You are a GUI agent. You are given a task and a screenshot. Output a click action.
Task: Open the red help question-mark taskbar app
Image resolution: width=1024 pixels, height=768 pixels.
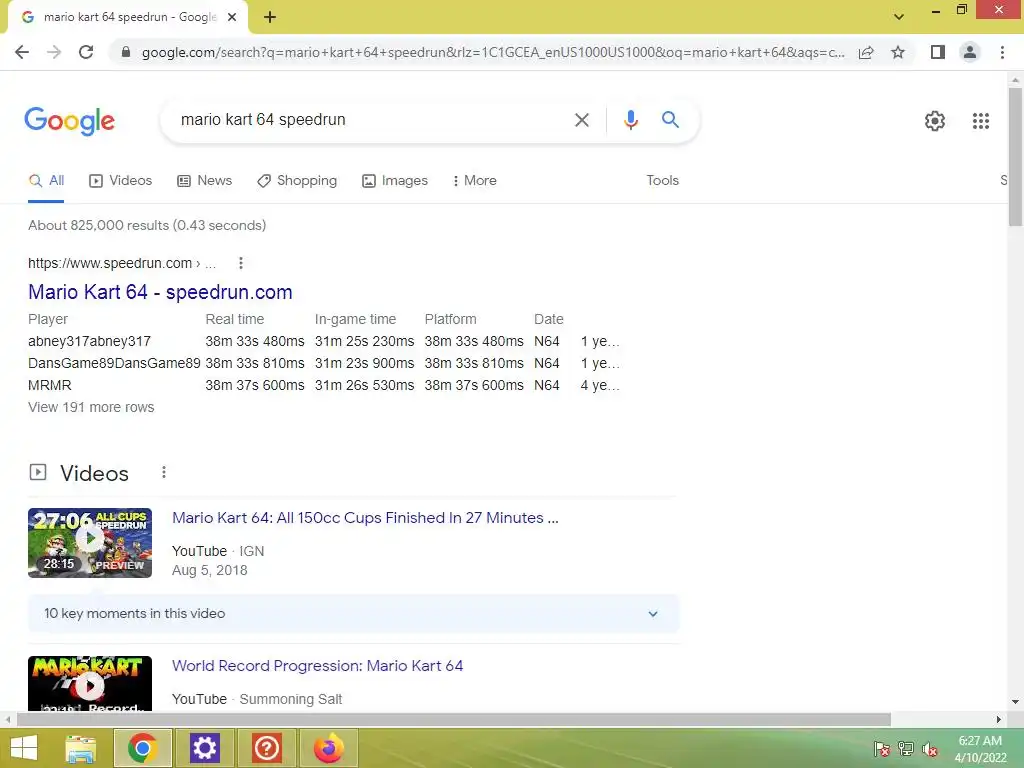266,748
